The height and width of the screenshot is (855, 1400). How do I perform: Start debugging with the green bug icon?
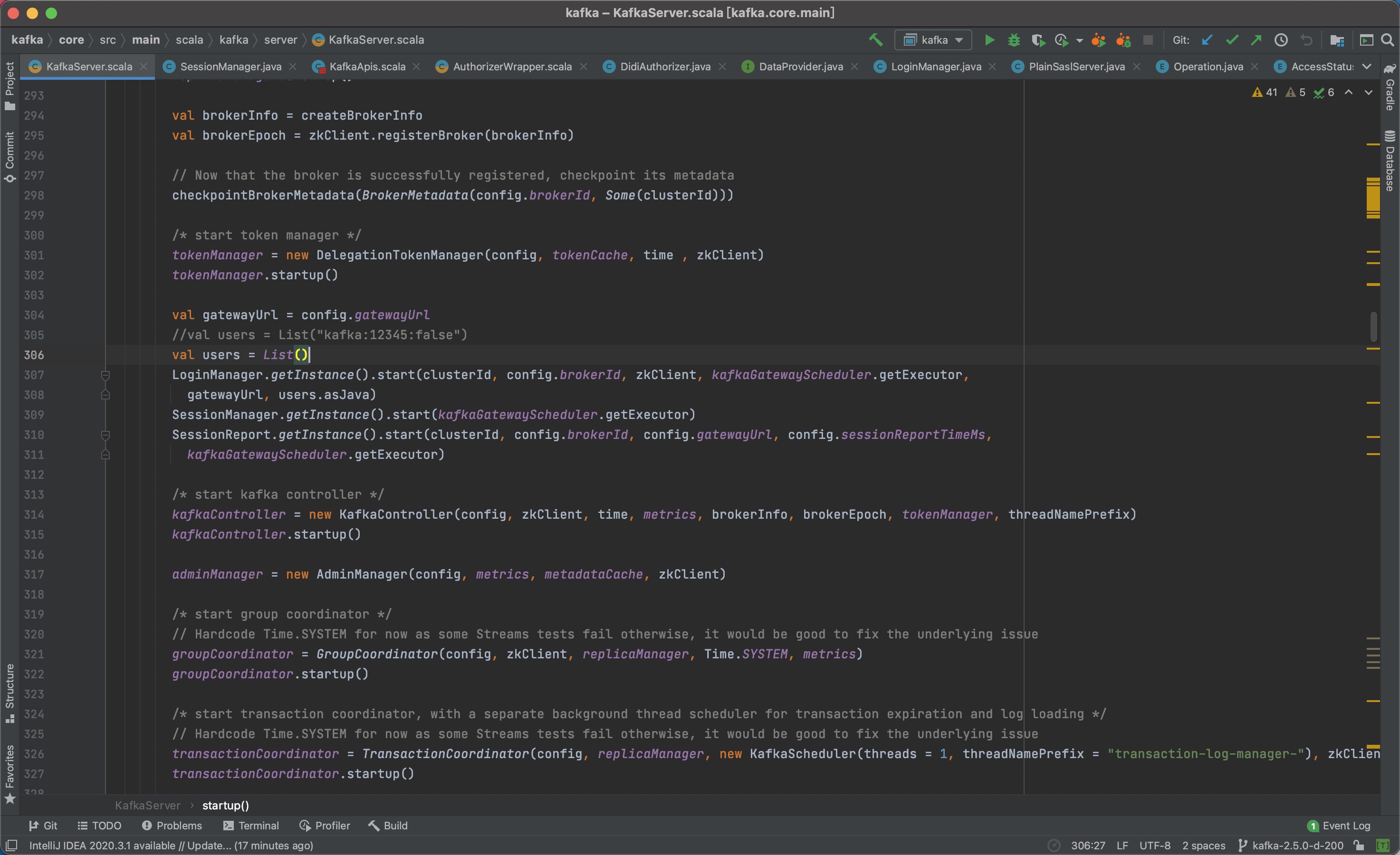point(1014,40)
